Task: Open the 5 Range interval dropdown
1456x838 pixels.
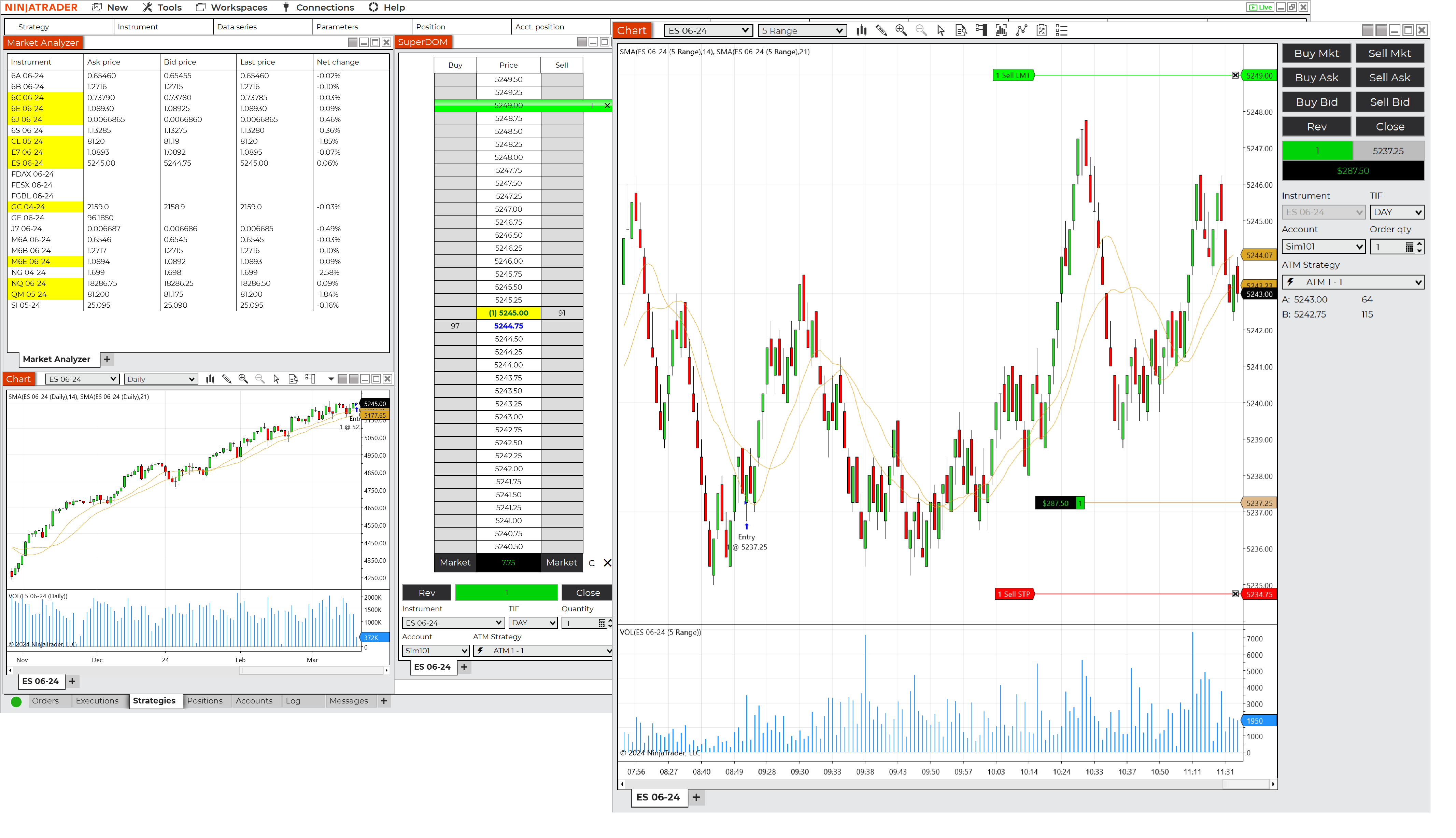Action: [802, 30]
